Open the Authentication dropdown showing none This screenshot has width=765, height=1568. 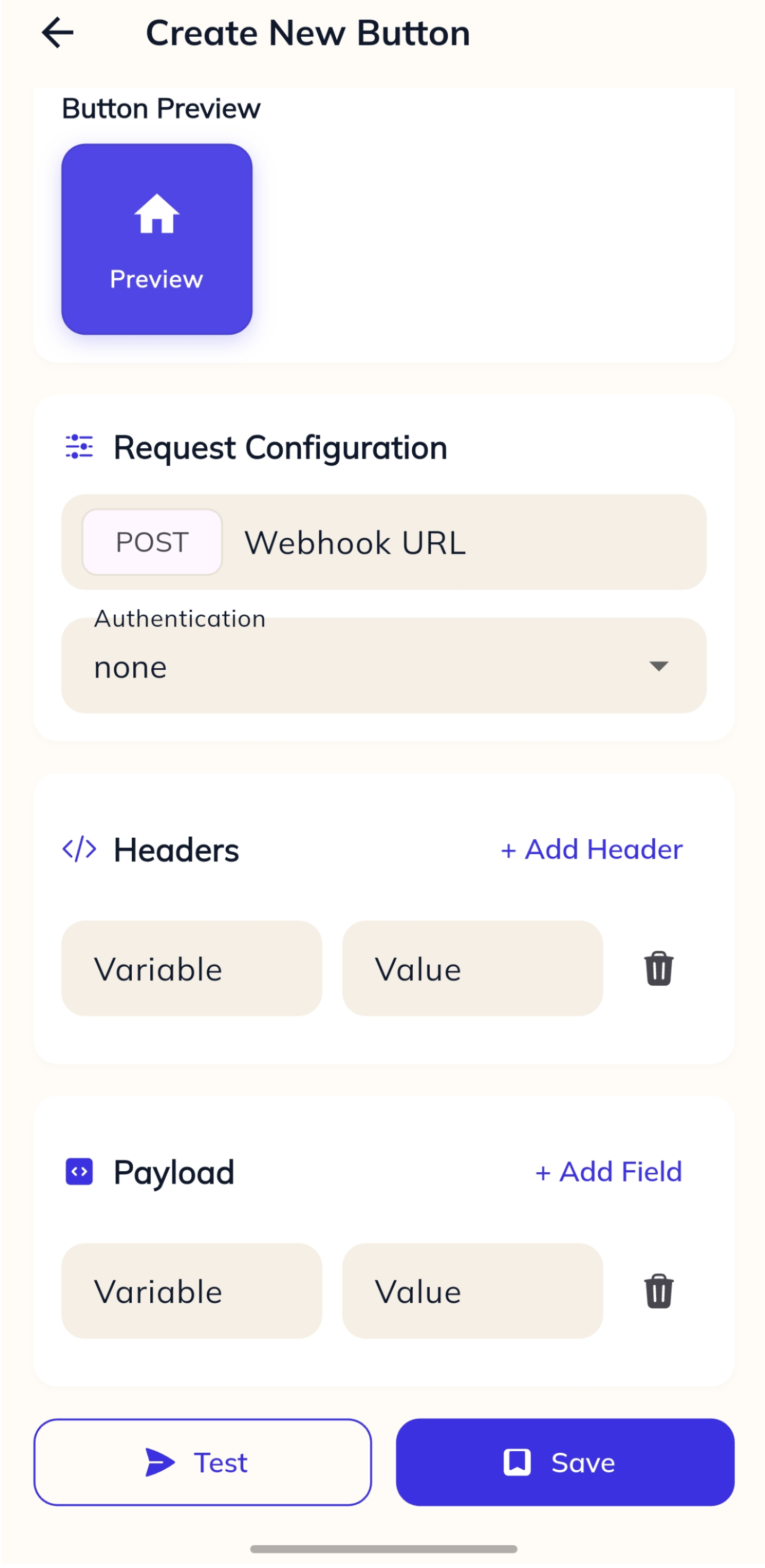point(383,666)
